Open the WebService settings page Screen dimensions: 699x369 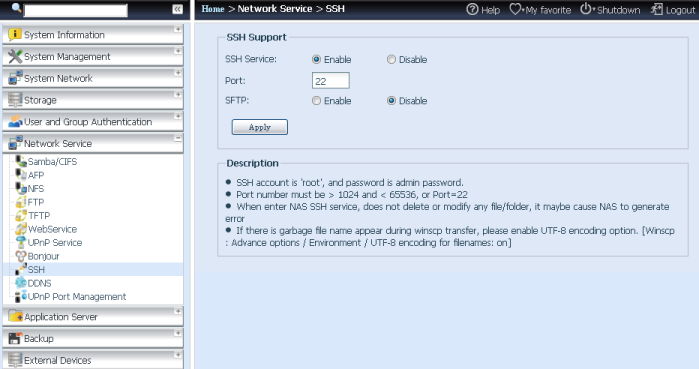(52, 229)
